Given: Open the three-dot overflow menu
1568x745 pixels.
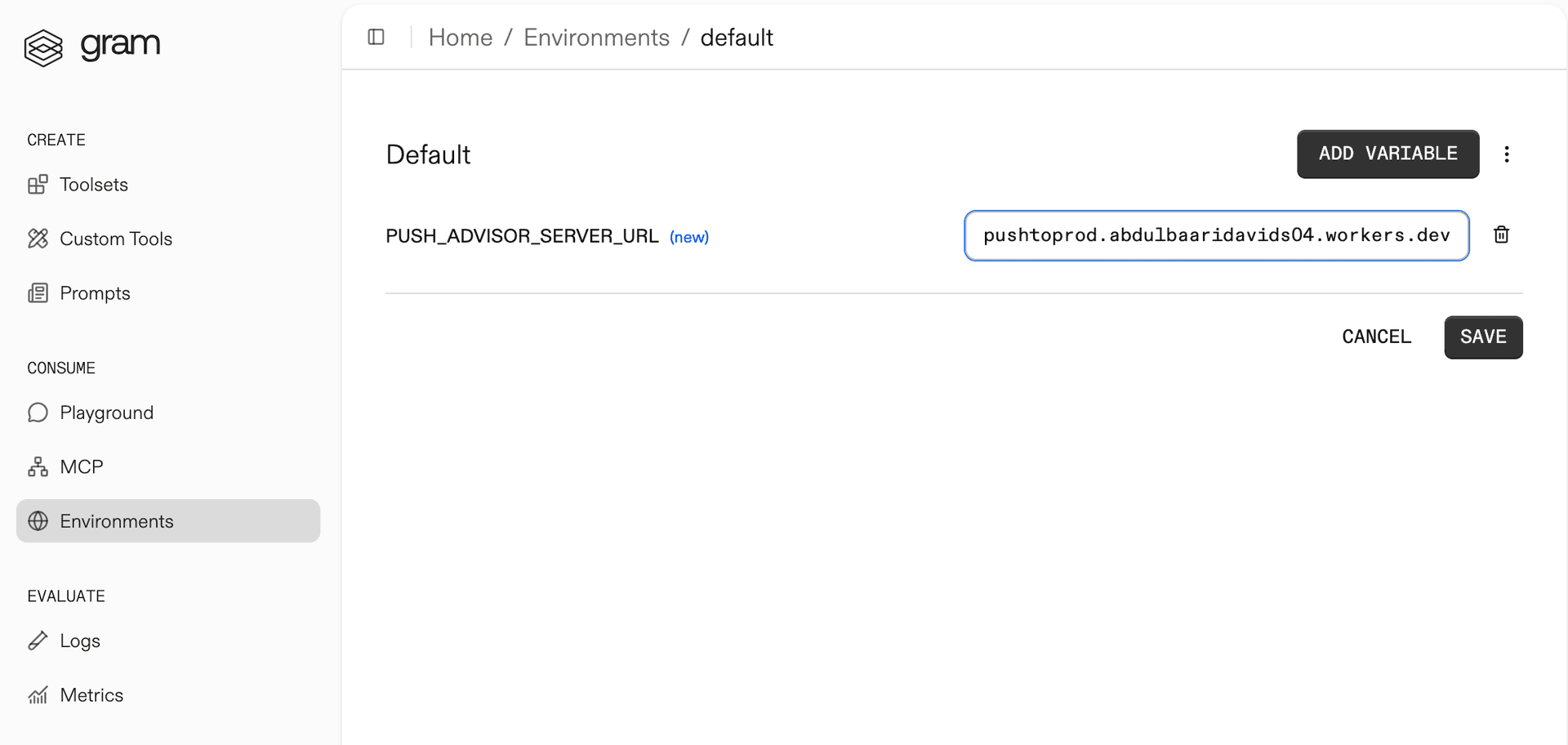Looking at the screenshot, I should [1507, 154].
